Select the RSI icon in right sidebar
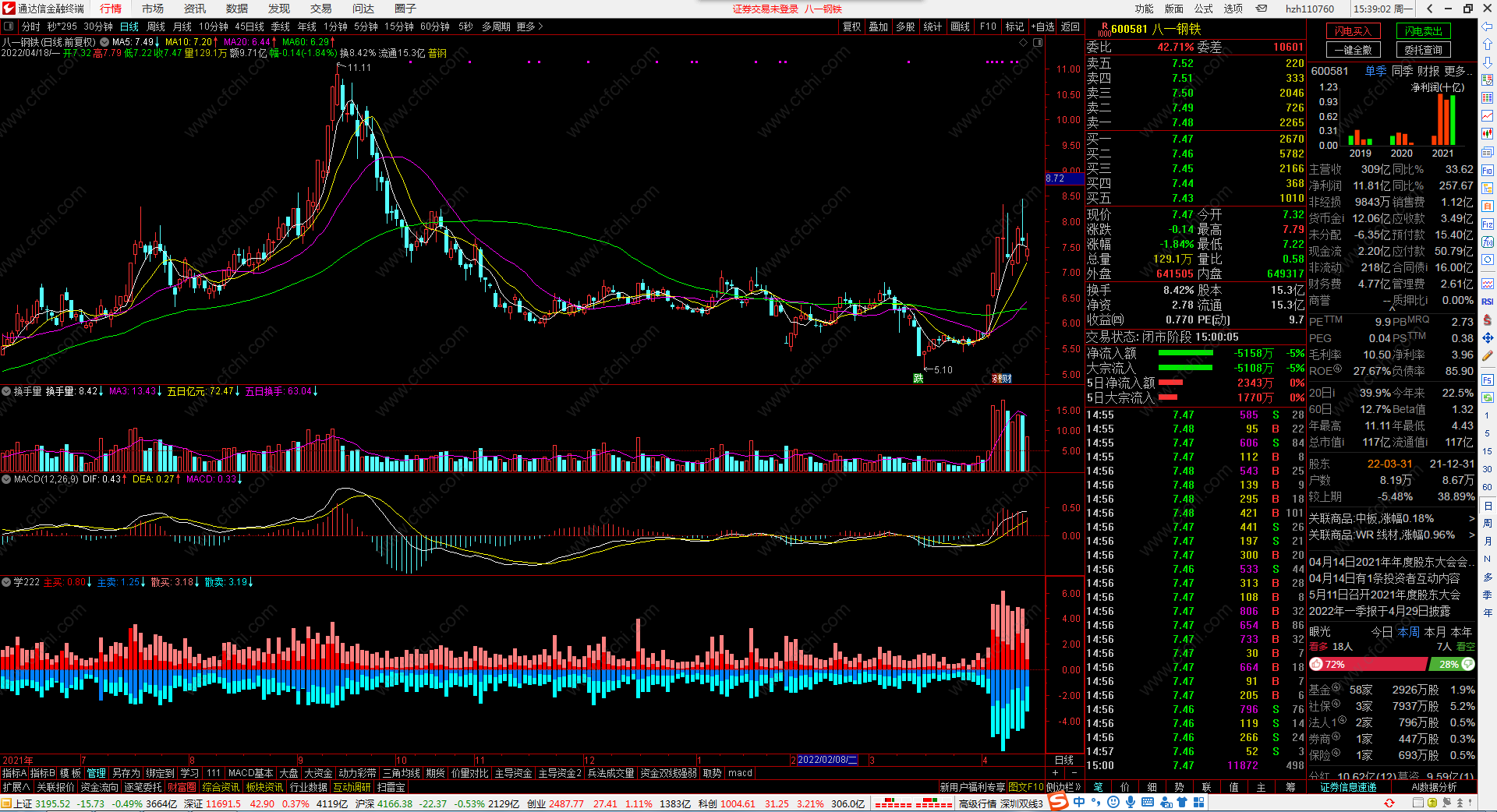The height and width of the screenshot is (812, 1497). click(1488, 302)
